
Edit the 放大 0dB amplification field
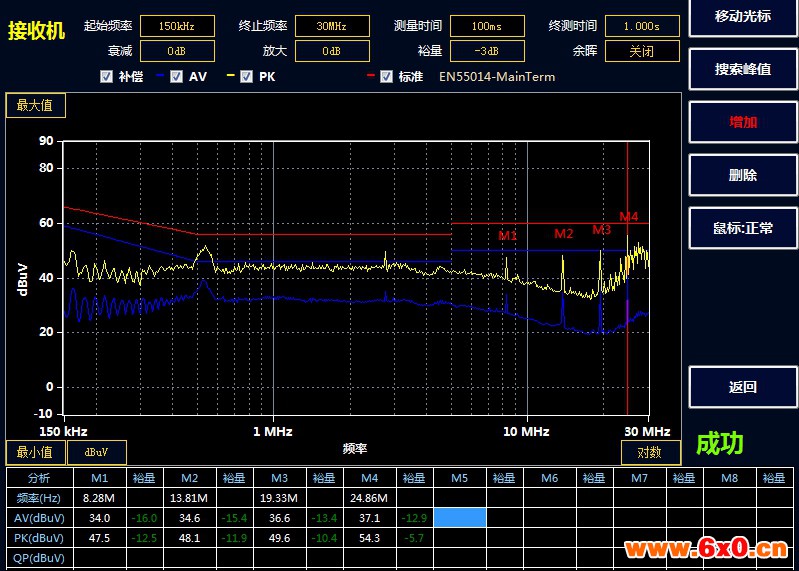332,51
